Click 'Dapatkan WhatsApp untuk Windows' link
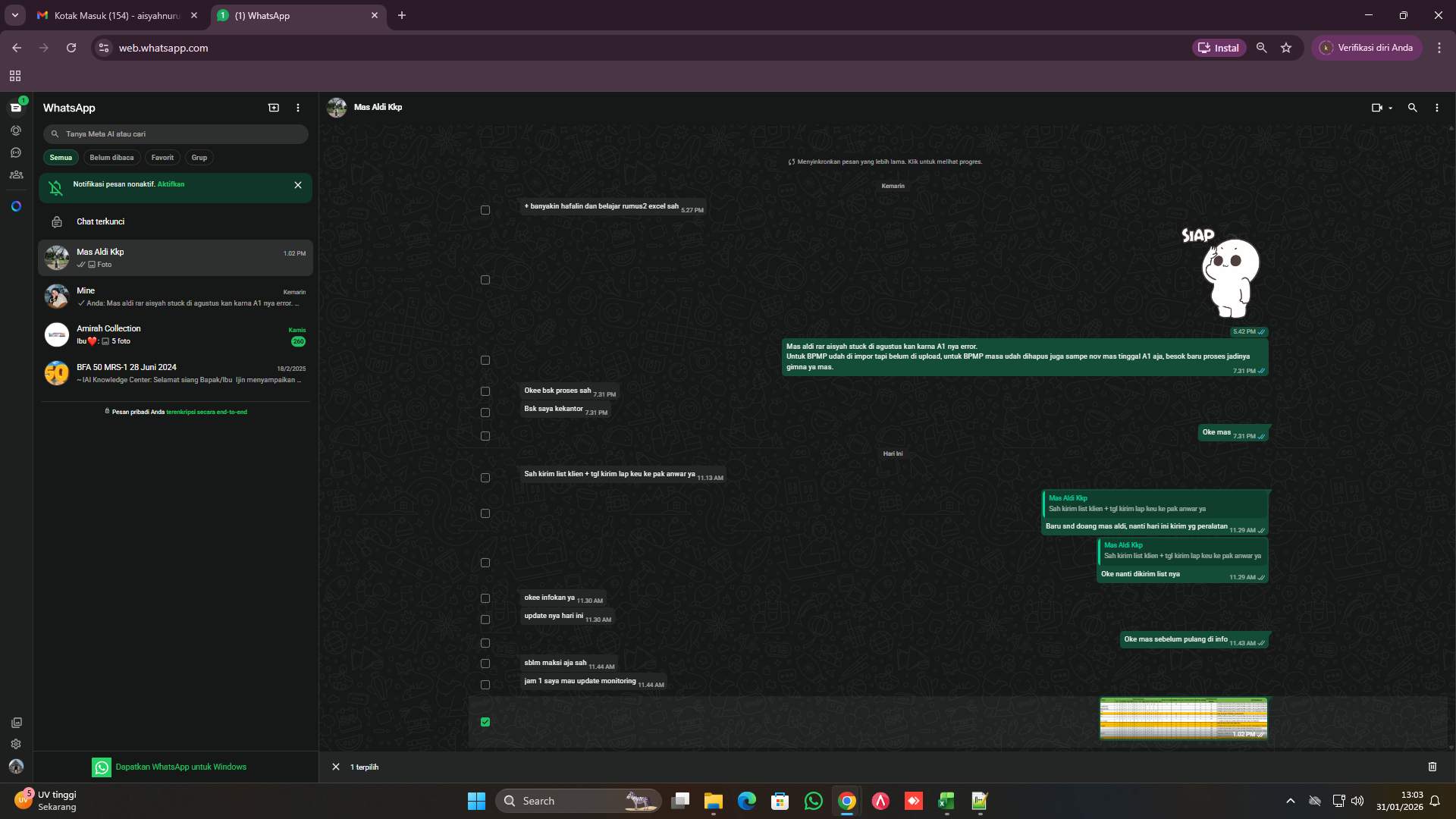Viewport: 1456px width, 819px height. coord(180,767)
